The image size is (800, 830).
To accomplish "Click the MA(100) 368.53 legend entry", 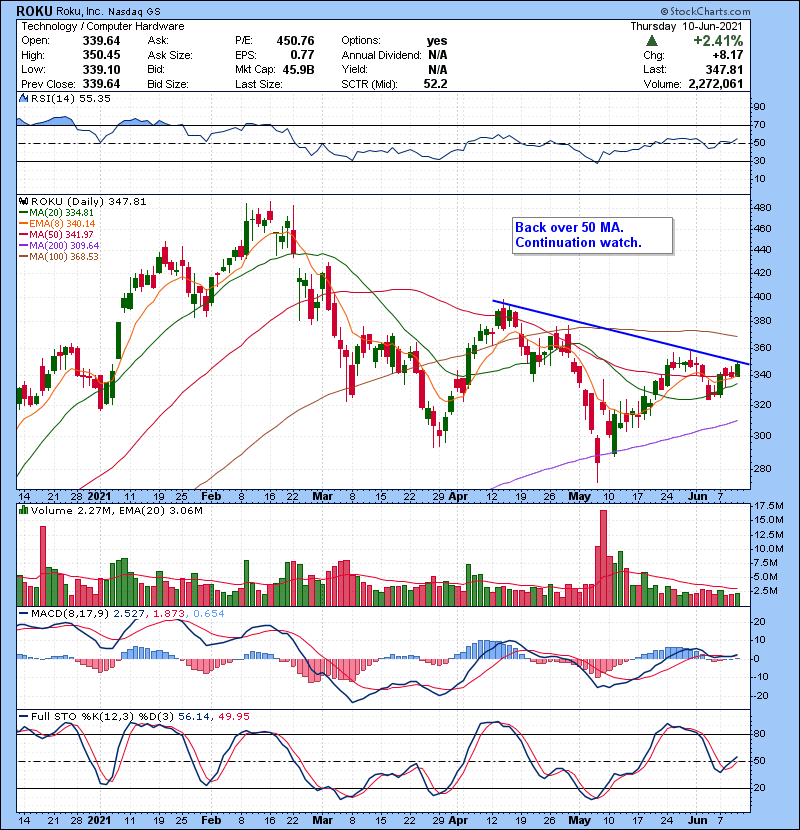I will click(59, 257).
